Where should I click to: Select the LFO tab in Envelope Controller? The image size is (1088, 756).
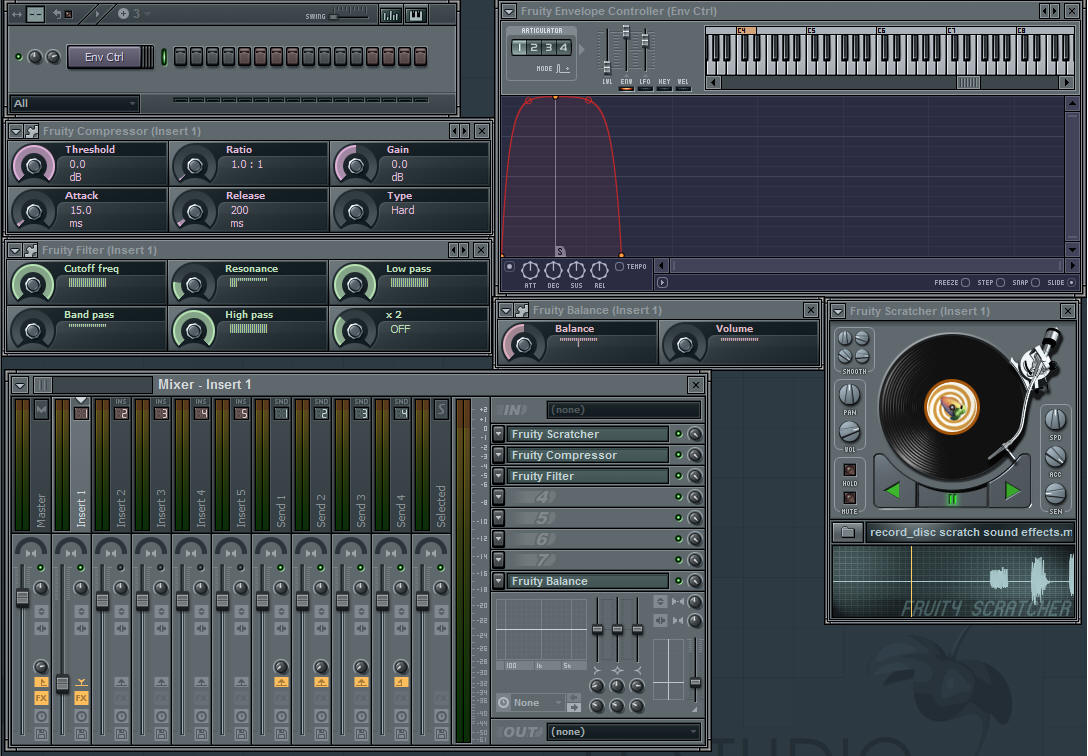[x=645, y=88]
